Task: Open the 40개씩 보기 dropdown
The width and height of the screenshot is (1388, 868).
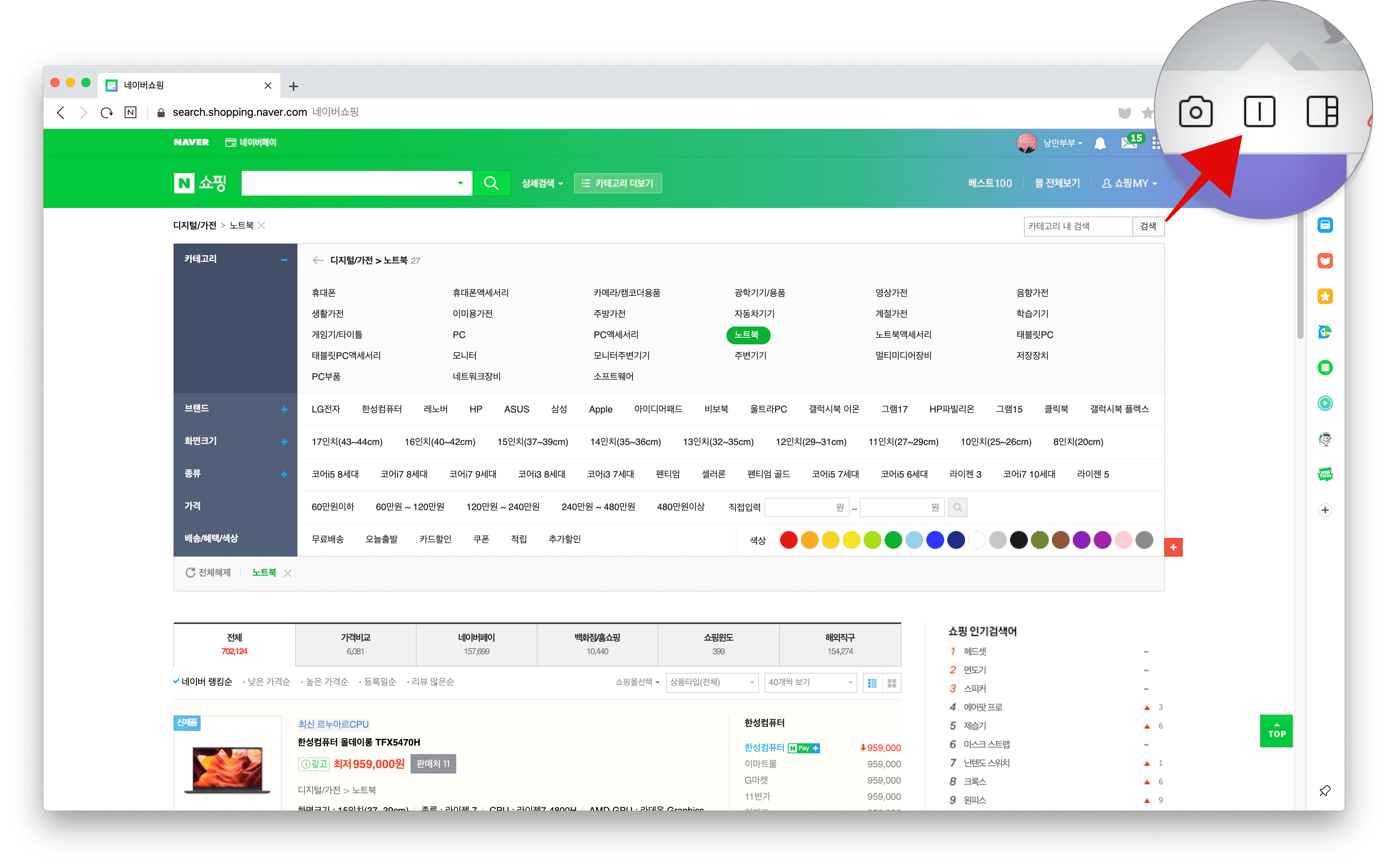Action: [x=810, y=682]
